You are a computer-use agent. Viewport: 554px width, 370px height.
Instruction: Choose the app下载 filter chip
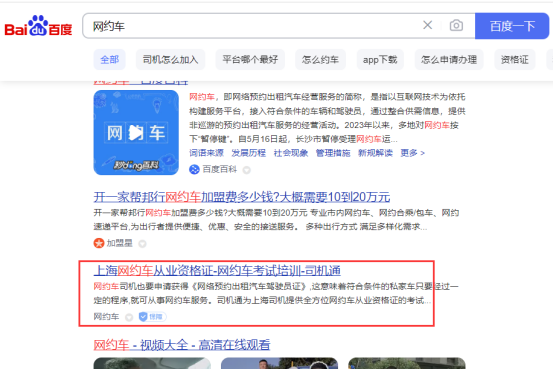(x=380, y=60)
